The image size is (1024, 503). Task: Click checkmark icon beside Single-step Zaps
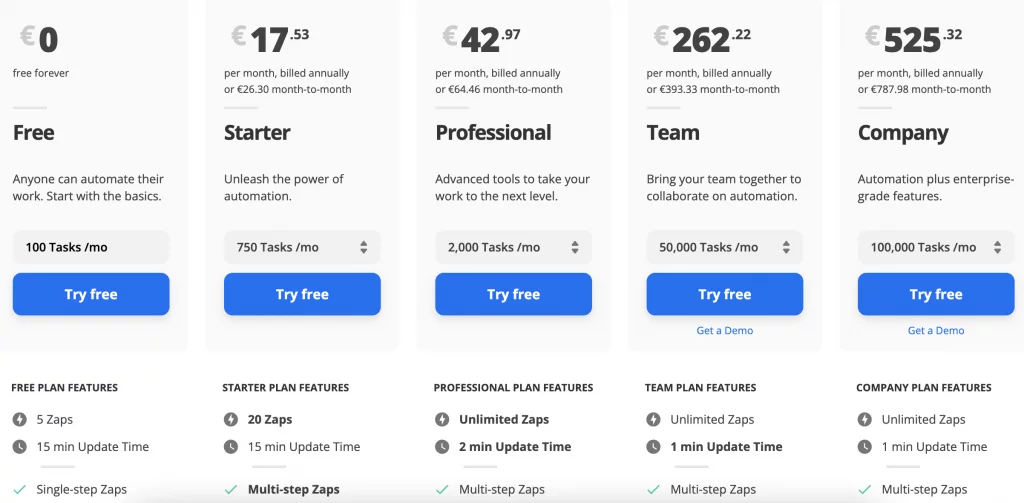coord(20,490)
